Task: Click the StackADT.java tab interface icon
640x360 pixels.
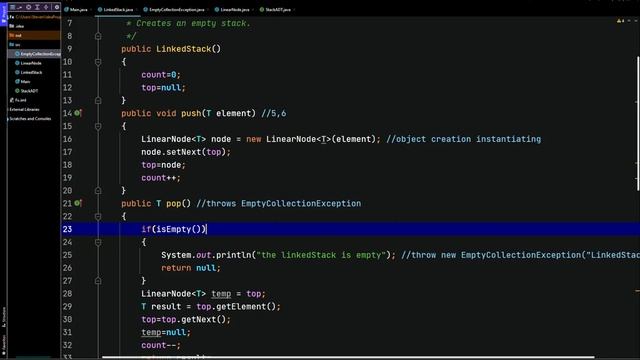Action: click(262, 9)
